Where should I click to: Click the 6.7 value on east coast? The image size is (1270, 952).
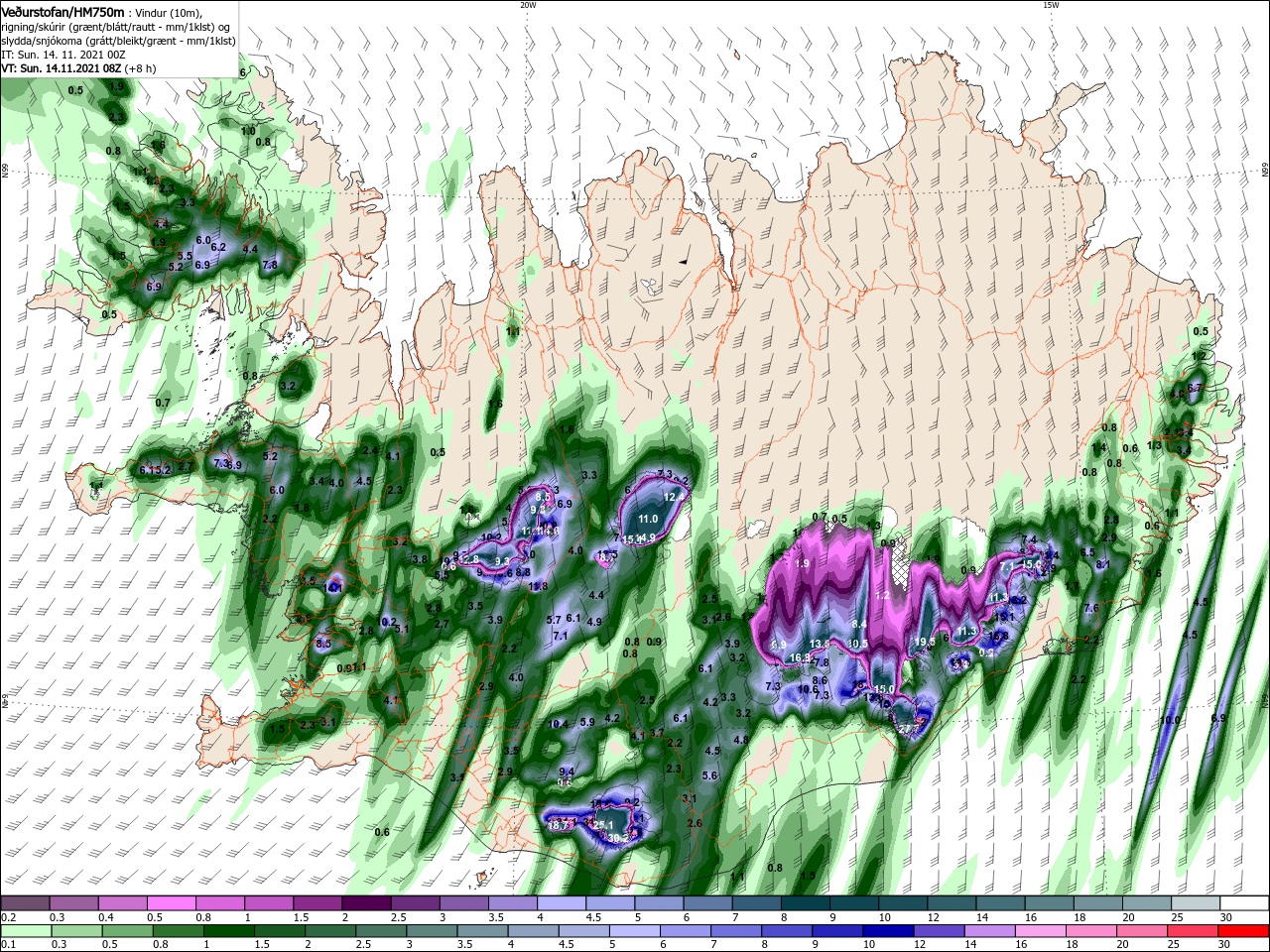click(1195, 388)
